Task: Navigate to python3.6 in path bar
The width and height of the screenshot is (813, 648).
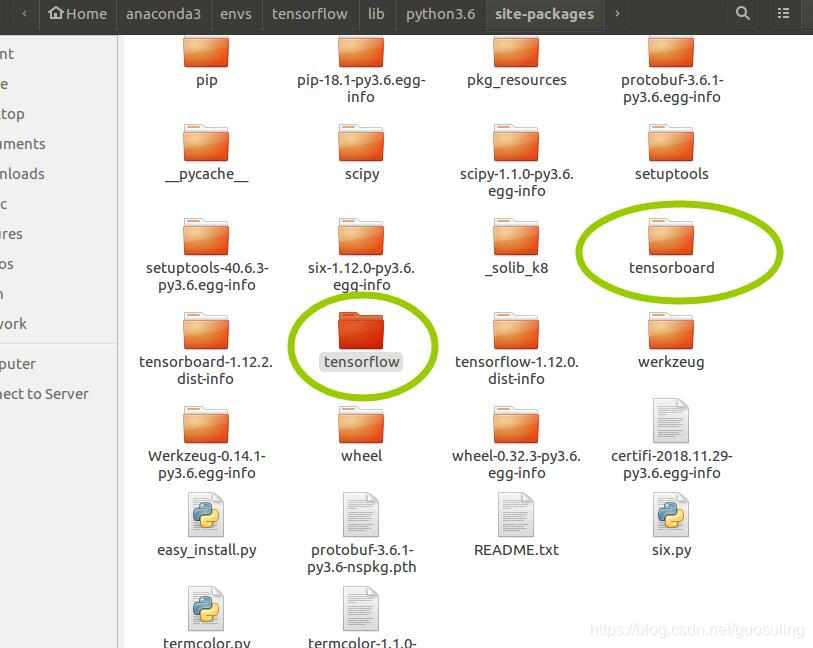Action: [441, 13]
